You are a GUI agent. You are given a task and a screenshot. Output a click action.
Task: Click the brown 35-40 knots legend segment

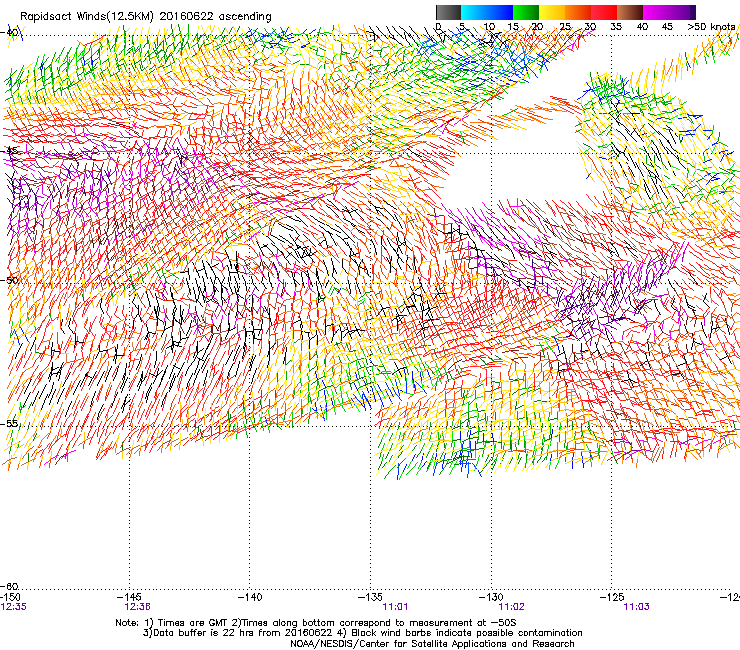pyautogui.click(x=630, y=12)
